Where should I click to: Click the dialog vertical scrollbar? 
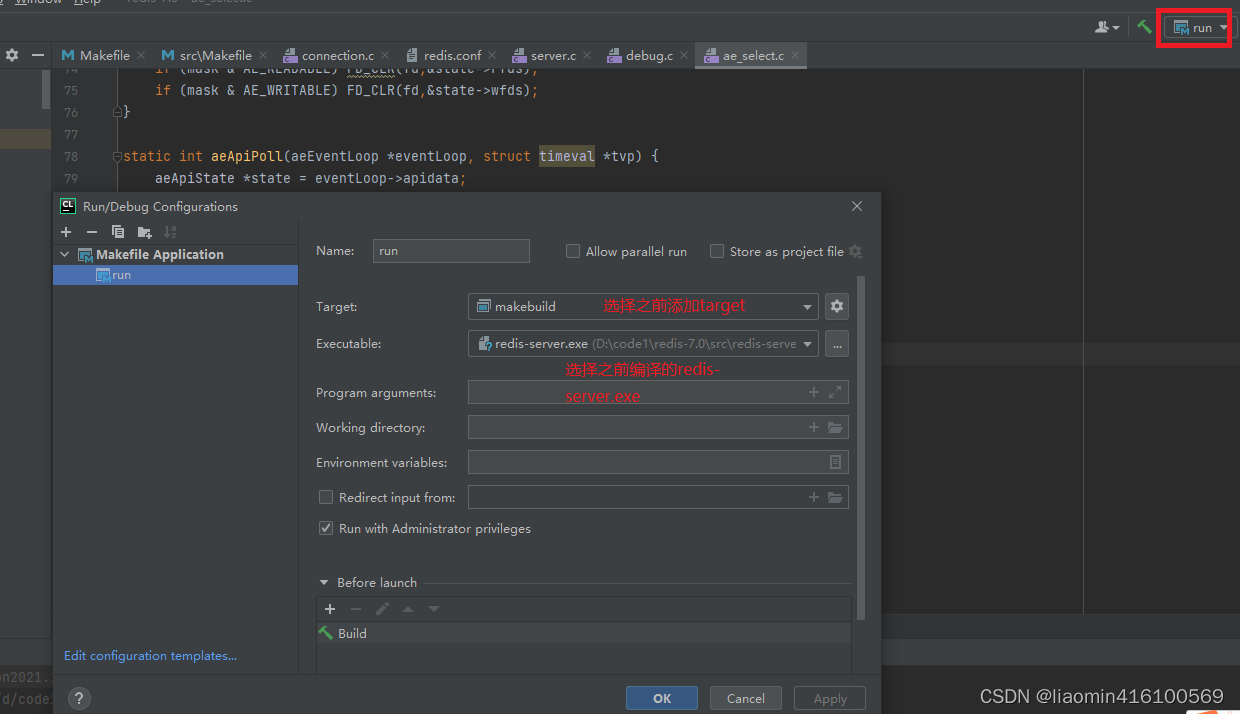coord(861,449)
